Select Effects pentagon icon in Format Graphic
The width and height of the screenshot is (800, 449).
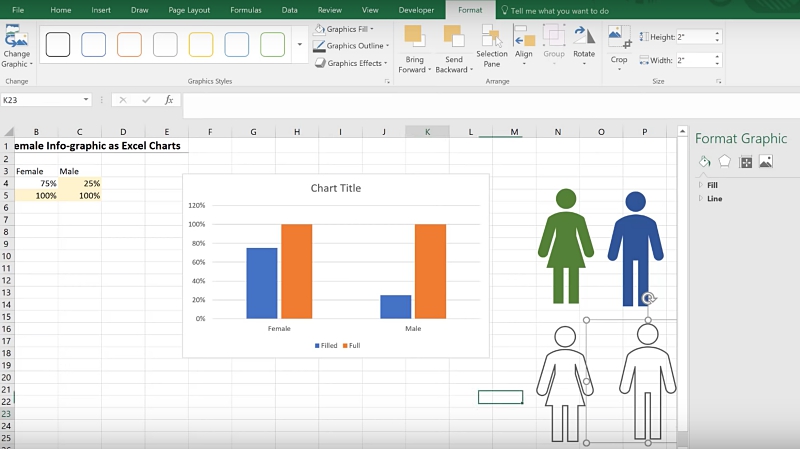click(724, 162)
